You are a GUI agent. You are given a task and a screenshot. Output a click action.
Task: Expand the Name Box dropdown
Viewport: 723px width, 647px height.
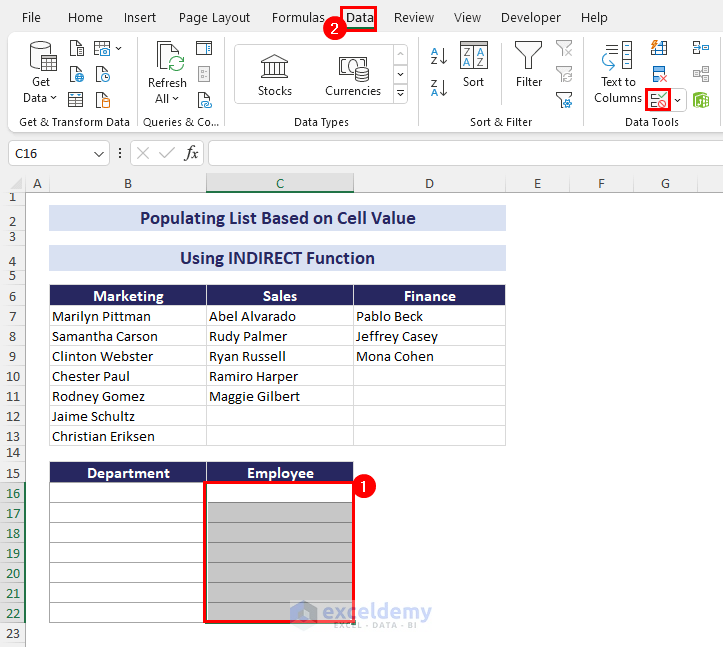98,154
